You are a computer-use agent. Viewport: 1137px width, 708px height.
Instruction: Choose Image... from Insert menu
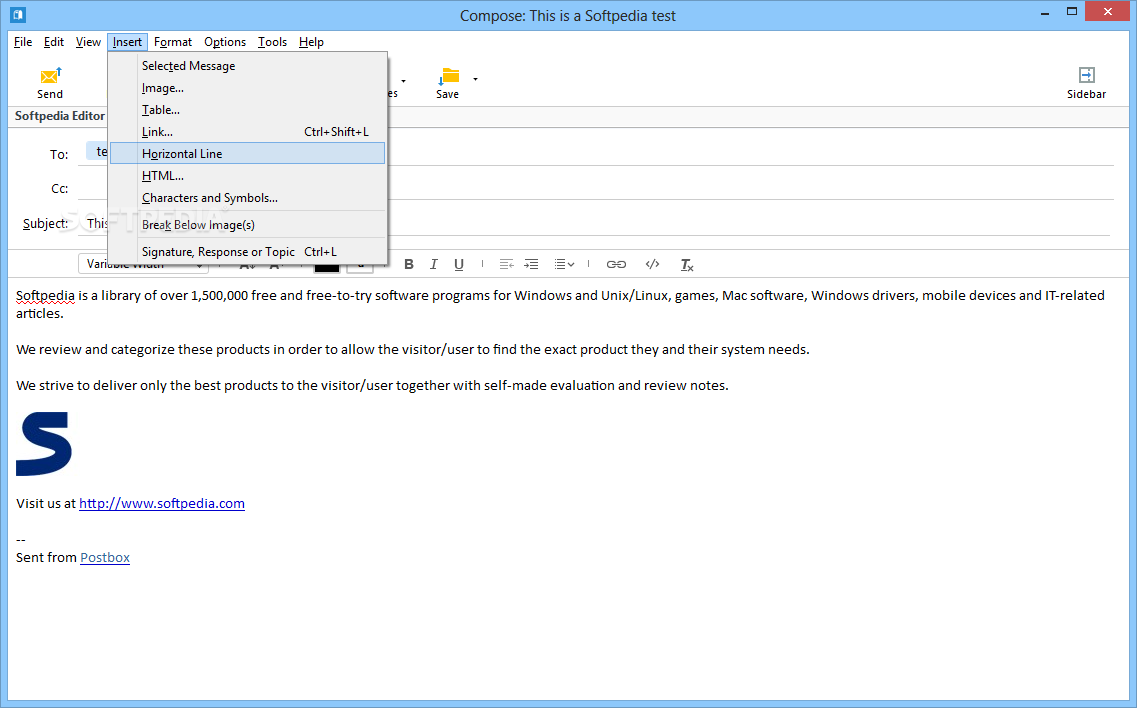[x=247, y=88]
